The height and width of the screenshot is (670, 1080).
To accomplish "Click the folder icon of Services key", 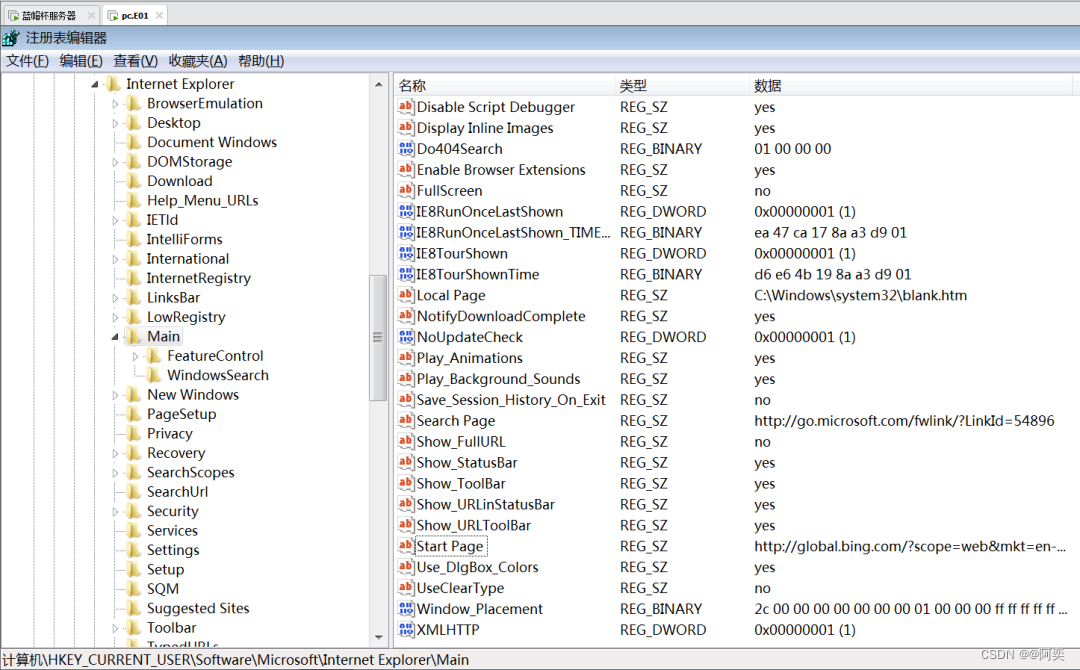I will pos(134,531).
